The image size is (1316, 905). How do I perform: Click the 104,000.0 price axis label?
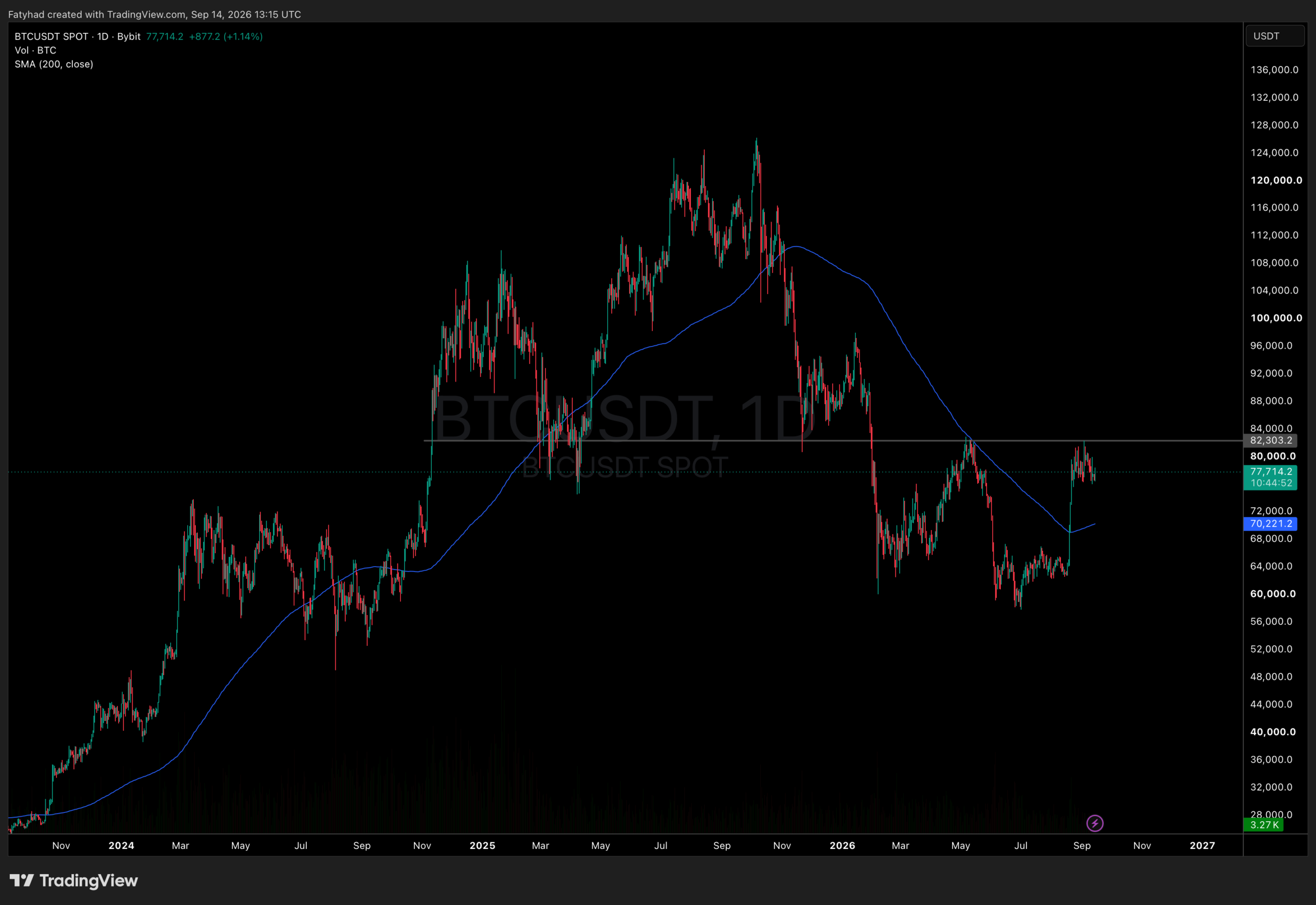(x=1275, y=291)
